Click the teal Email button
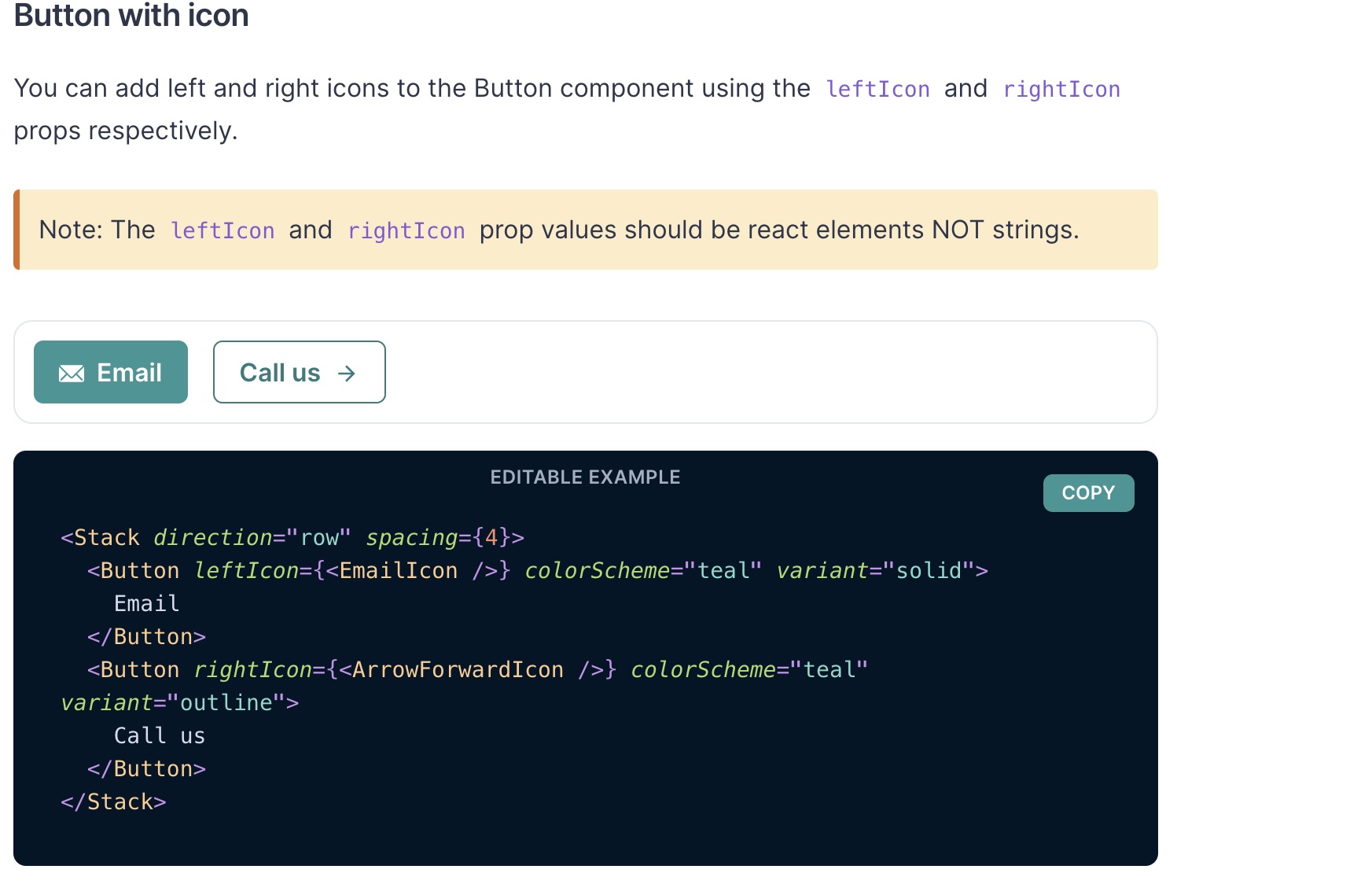 [x=111, y=372]
